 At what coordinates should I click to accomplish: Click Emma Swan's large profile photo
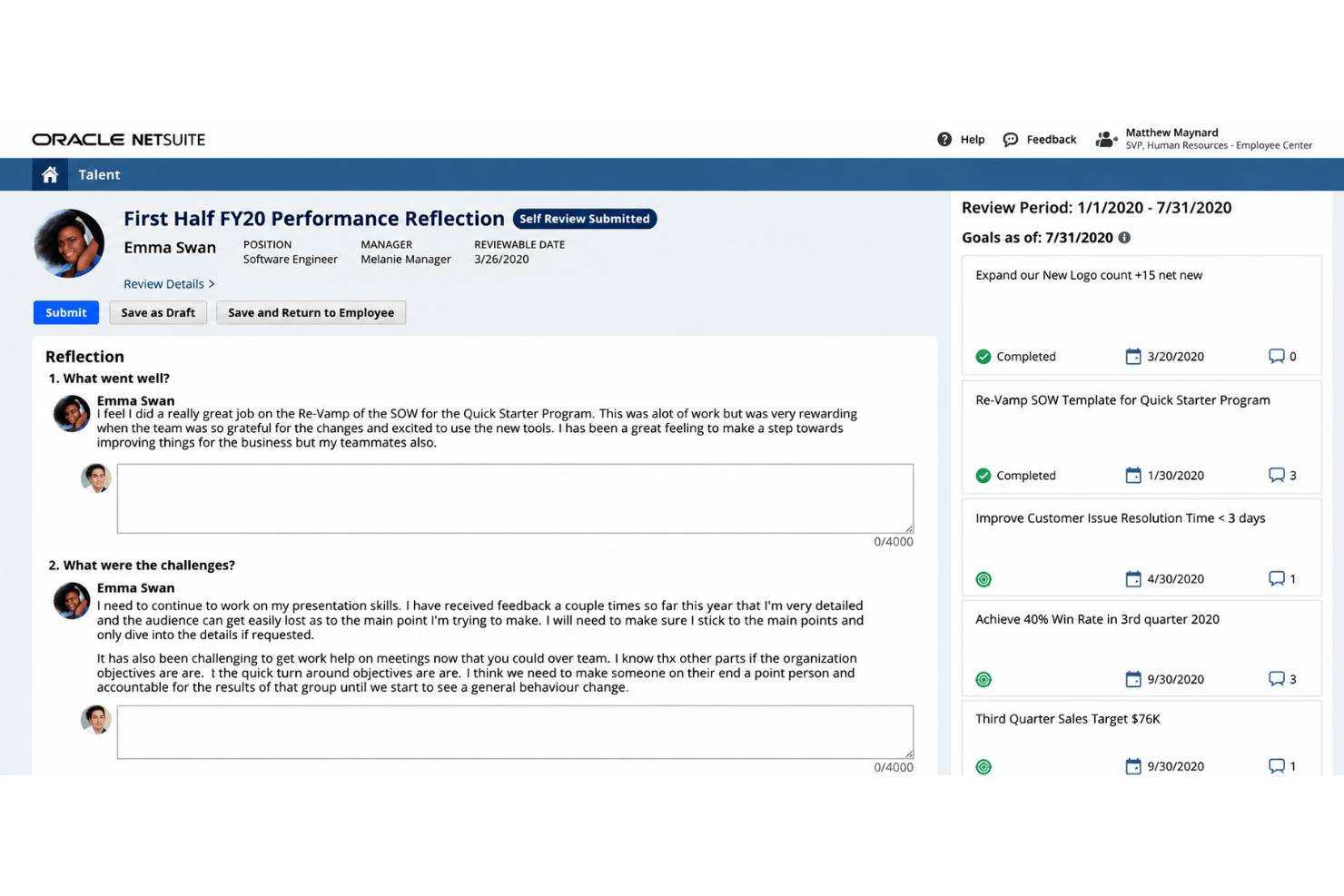click(69, 243)
